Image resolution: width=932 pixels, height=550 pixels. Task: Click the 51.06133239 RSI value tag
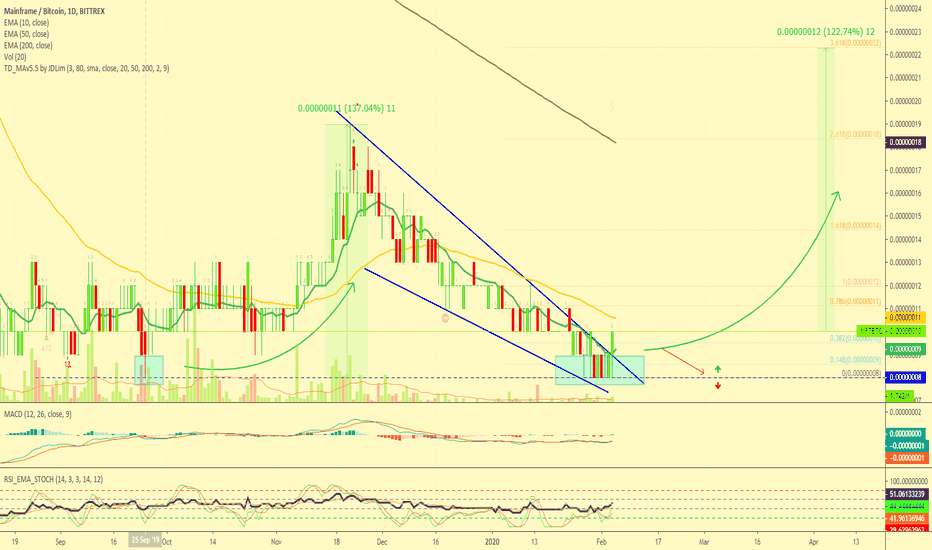coord(907,494)
